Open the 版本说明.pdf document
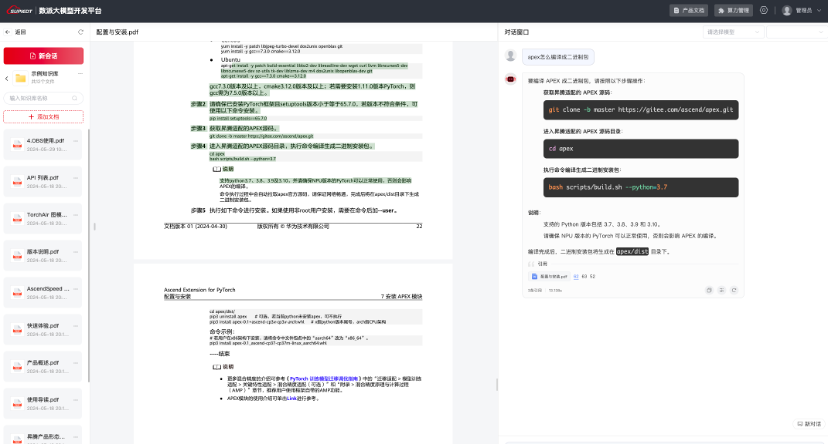This screenshot has width=828, height=444. pyautogui.click(x=43, y=255)
